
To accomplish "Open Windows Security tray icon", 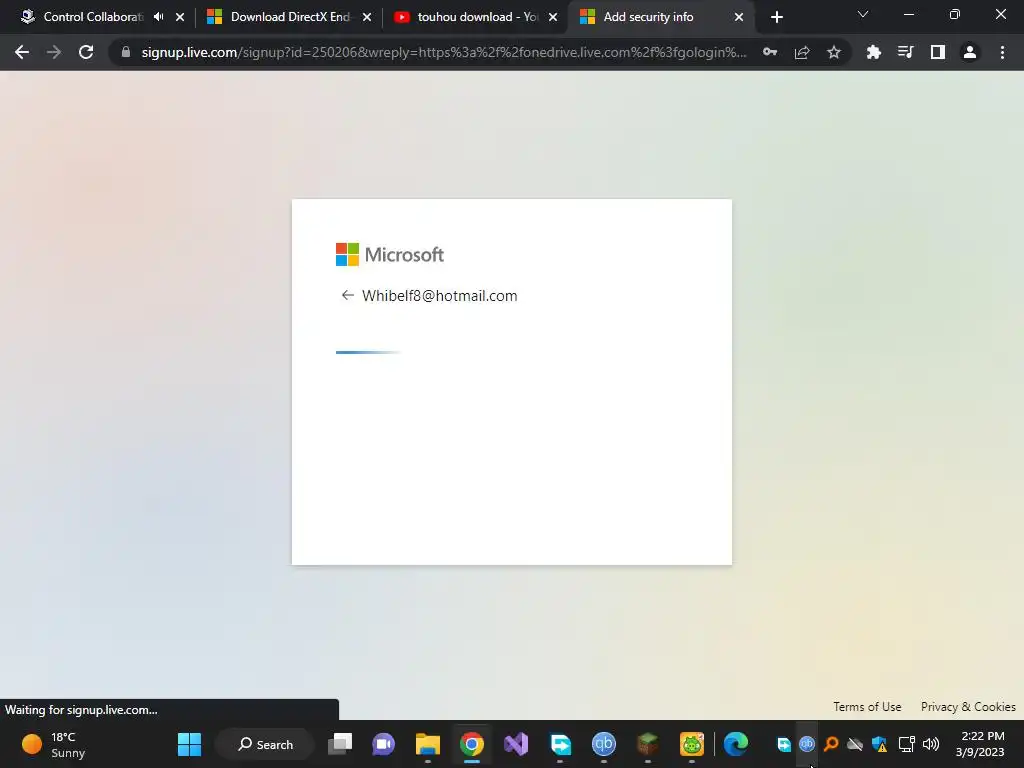I will [x=880, y=744].
